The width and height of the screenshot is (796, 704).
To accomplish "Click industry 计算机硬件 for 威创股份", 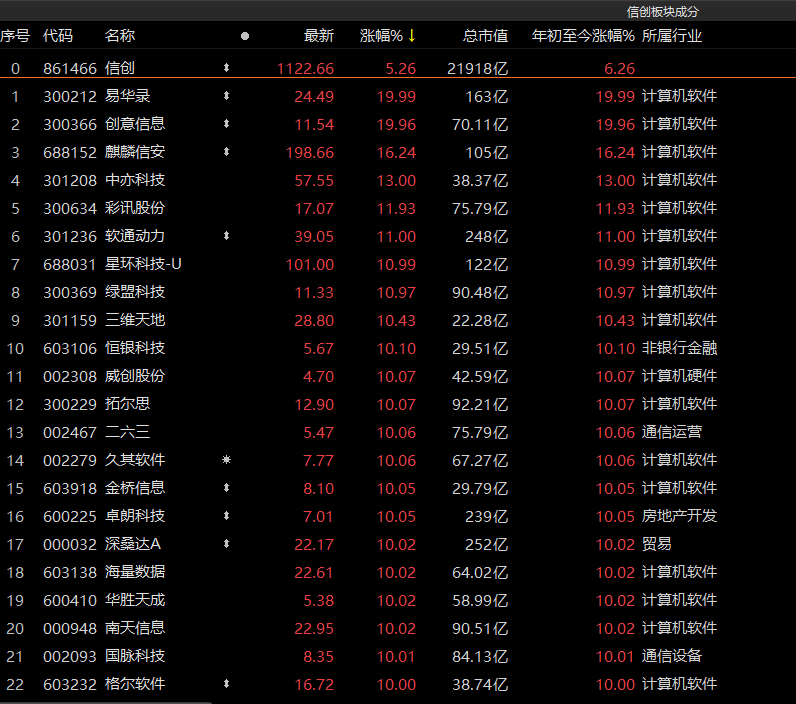I will [679, 376].
